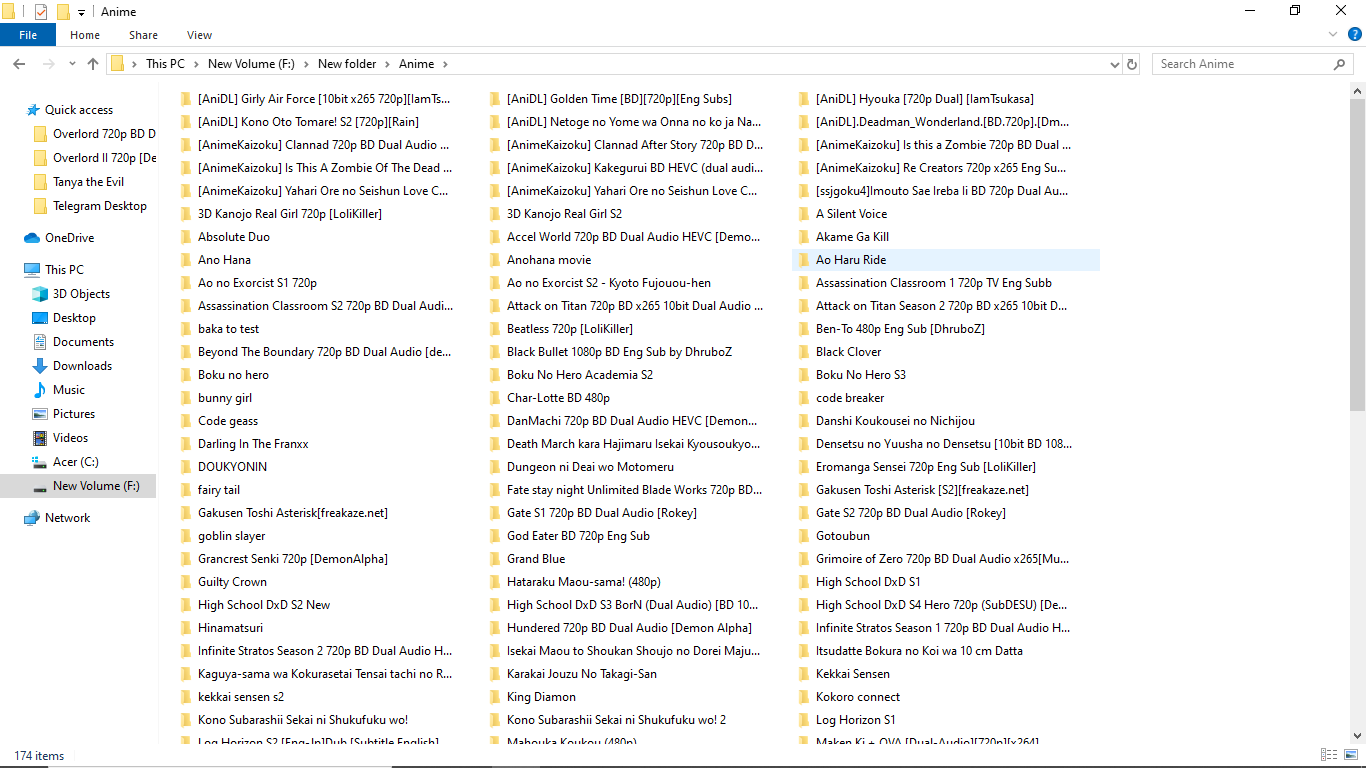Viewport: 1366px width, 768px height.
Task: Open Customize Quick Access Toolbar dropdown
Action: click(x=82, y=12)
